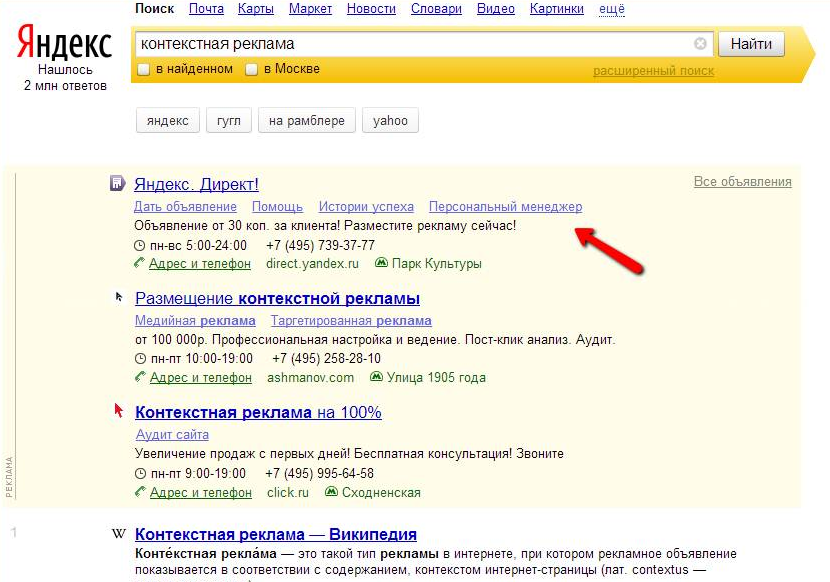
Task: Open 'Размещение контекстной рекламы' ad title
Action: [x=277, y=298]
